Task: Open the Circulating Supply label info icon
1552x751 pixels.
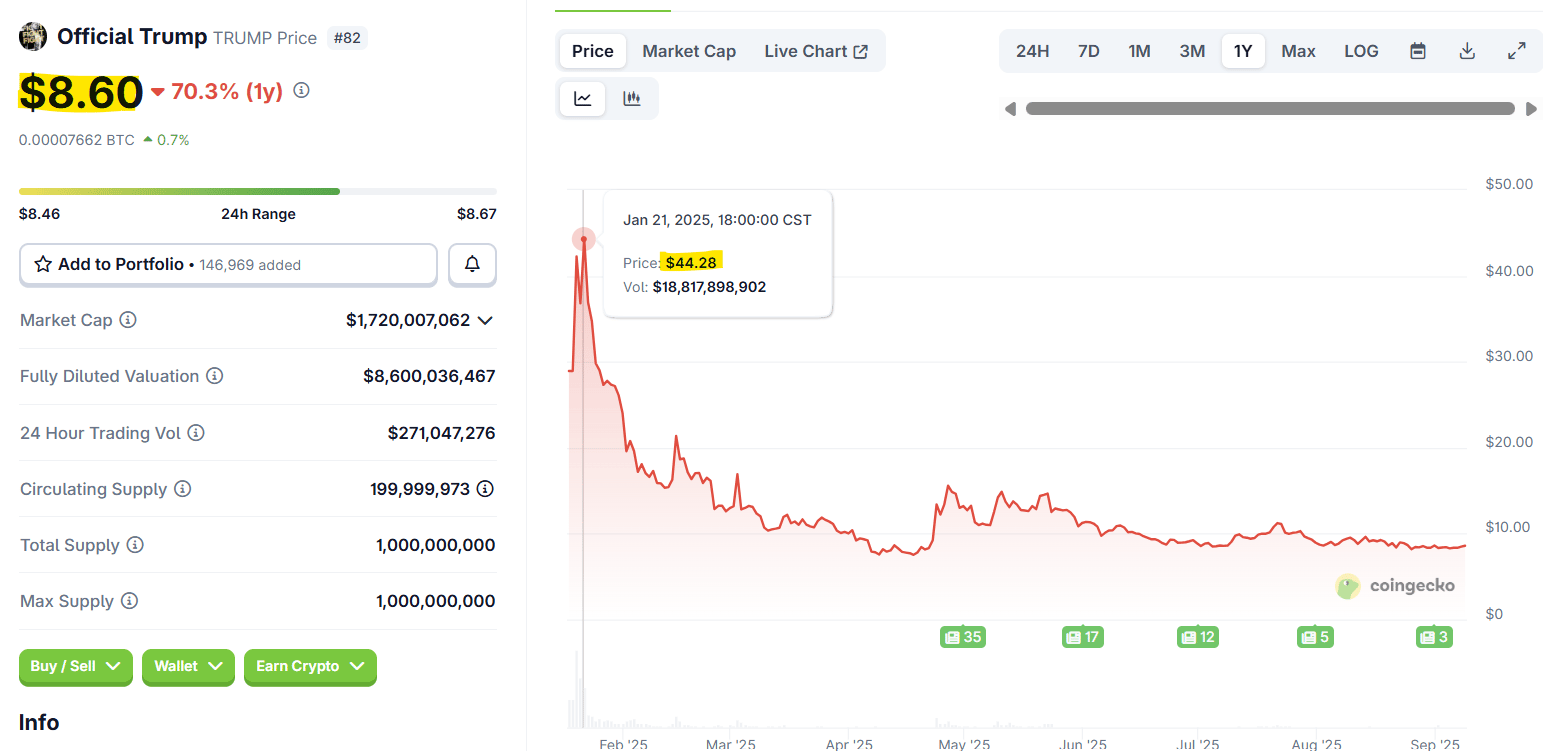Action: tap(183, 489)
